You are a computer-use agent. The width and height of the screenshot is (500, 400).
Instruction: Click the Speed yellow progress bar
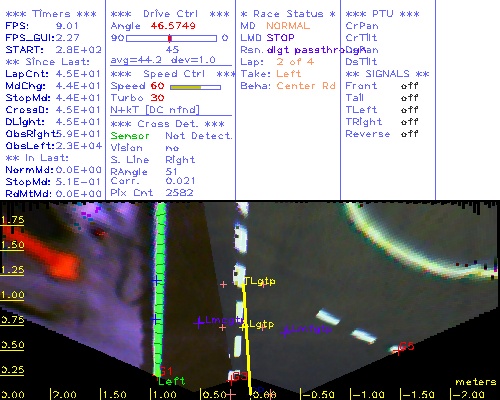(x=186, y=87)
